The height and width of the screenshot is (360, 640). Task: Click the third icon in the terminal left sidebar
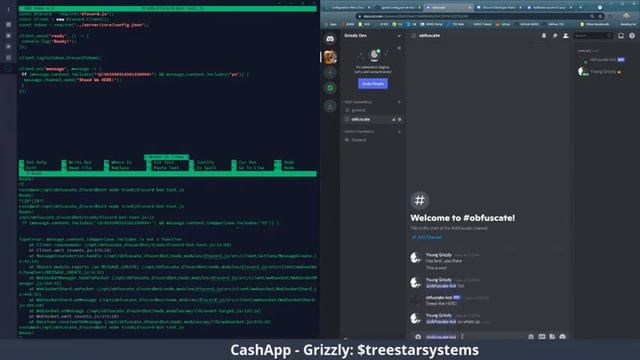pos(9,36)
